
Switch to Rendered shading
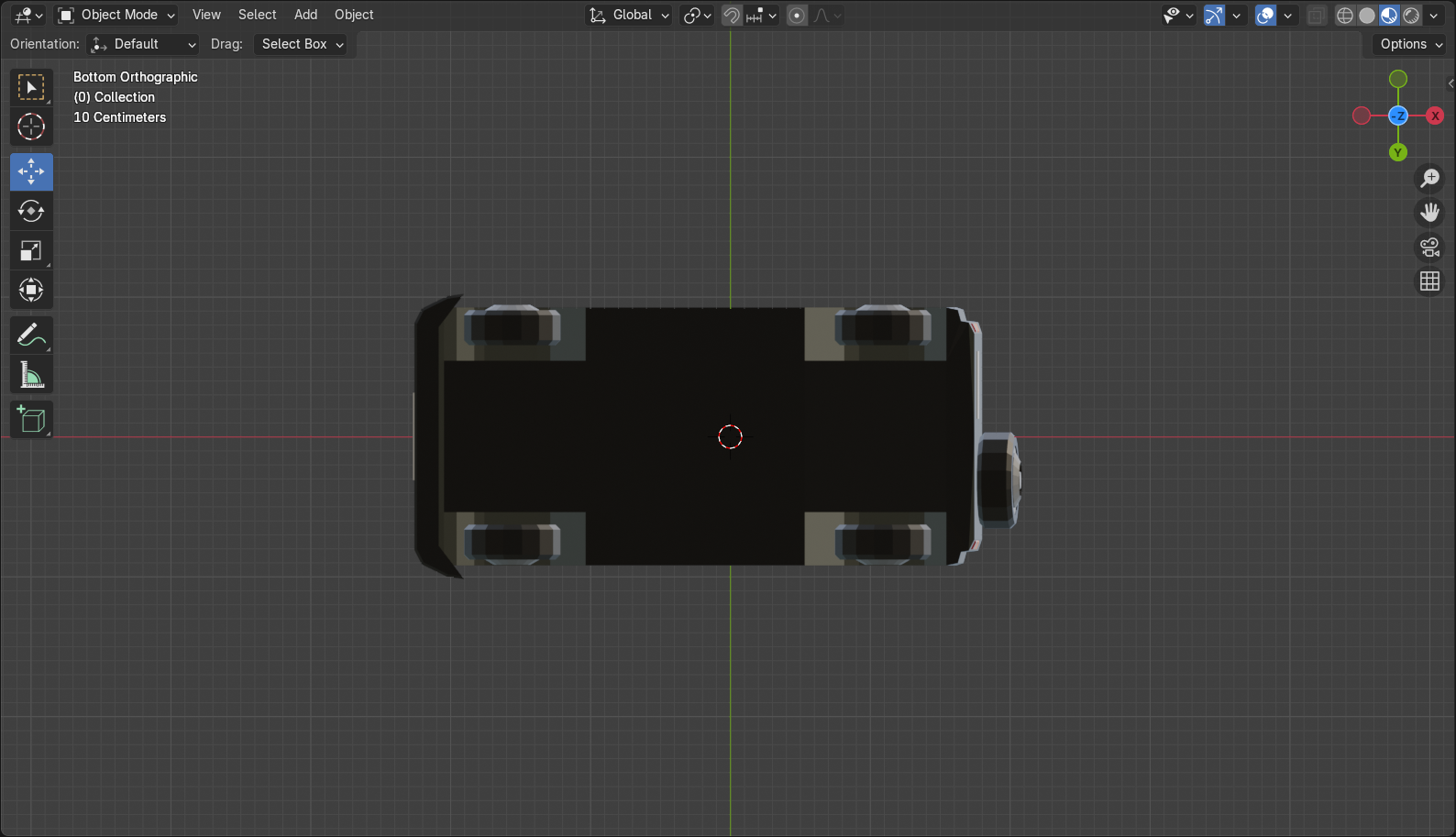pos(1411,15)
